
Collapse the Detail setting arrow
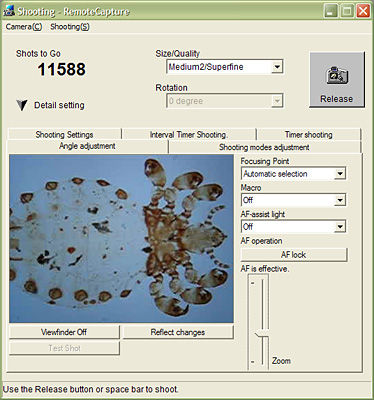22,105
